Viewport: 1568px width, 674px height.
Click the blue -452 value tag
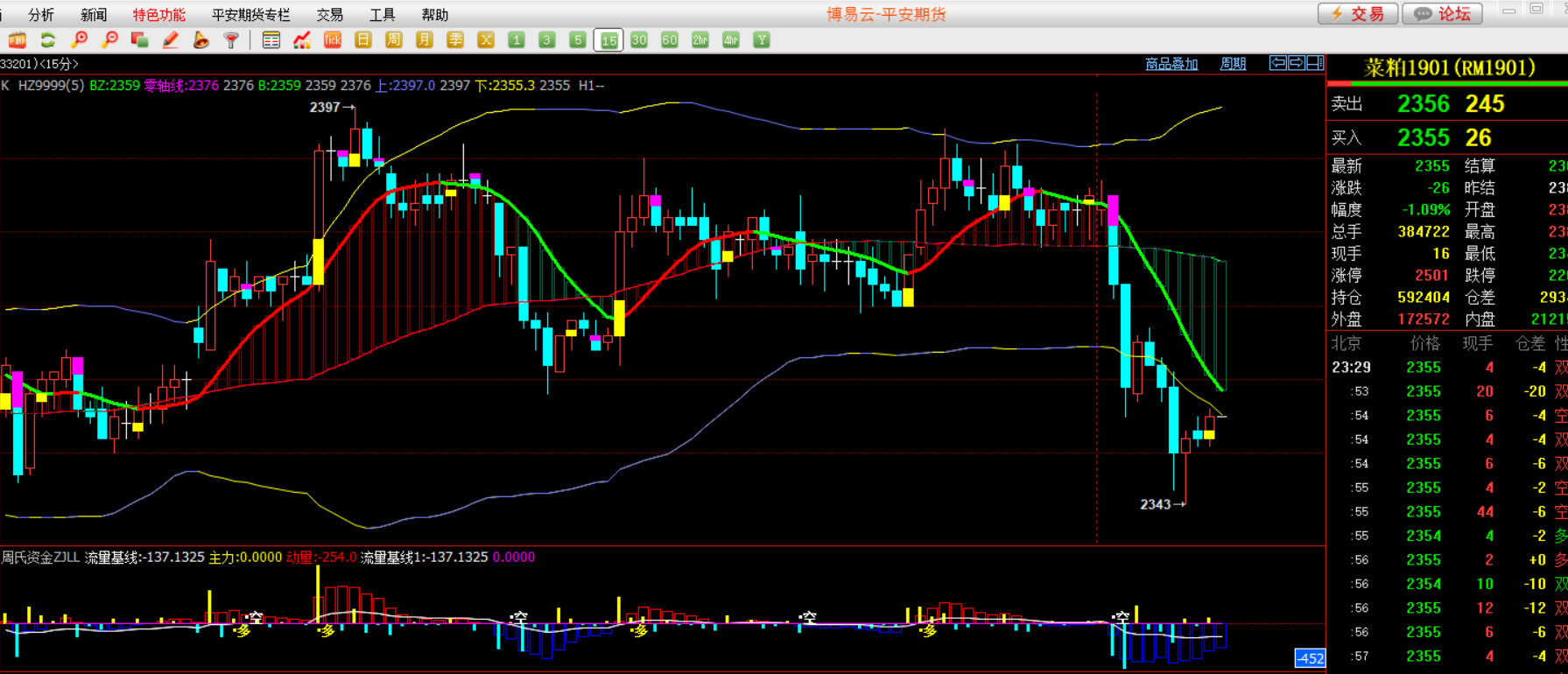tap(1310, 658)
